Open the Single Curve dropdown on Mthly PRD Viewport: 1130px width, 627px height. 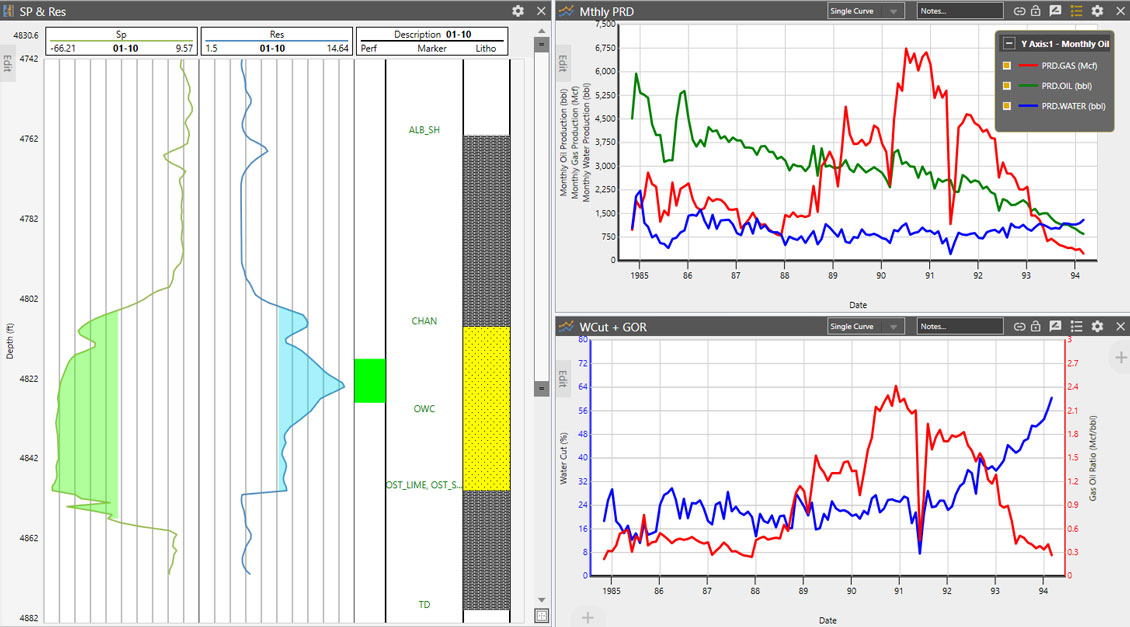[x=866, y=10]
